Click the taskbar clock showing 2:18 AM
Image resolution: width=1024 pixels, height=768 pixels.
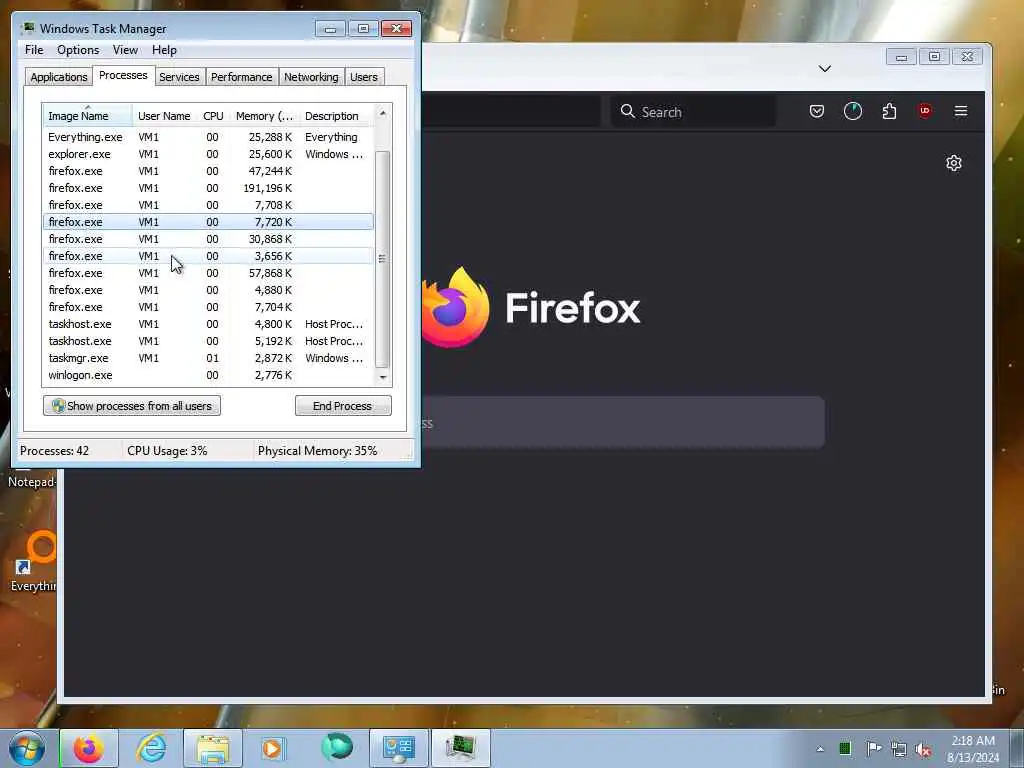[973, 749]
